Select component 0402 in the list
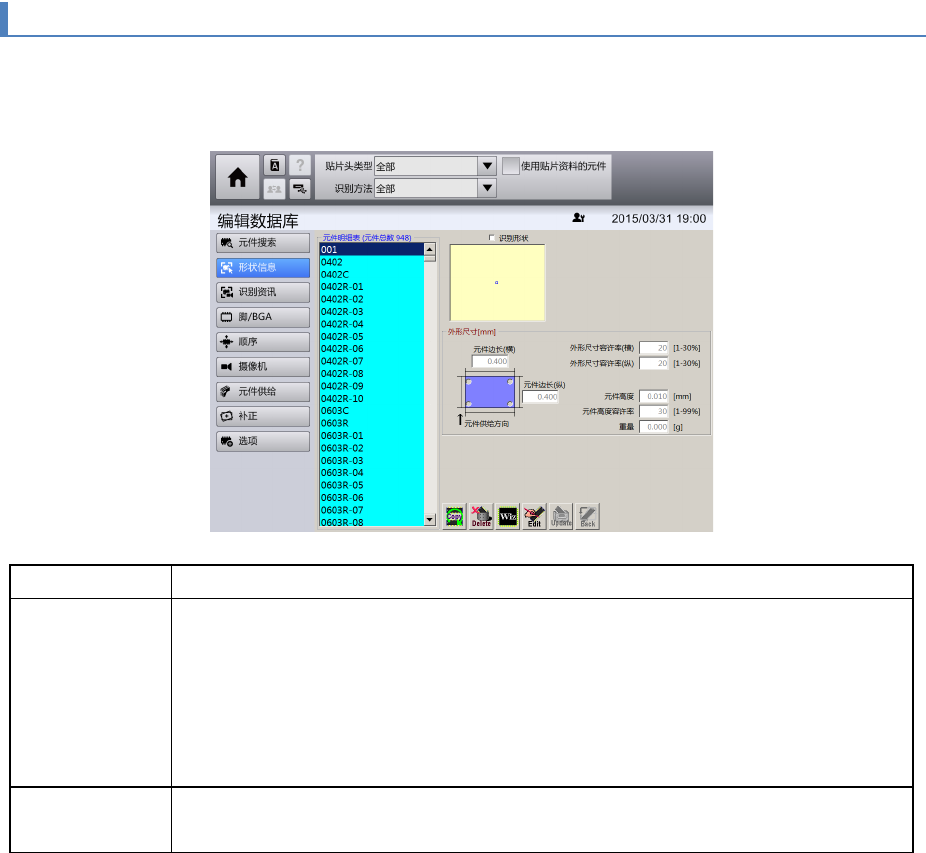 pyautogui.click(x=371, y=262)
